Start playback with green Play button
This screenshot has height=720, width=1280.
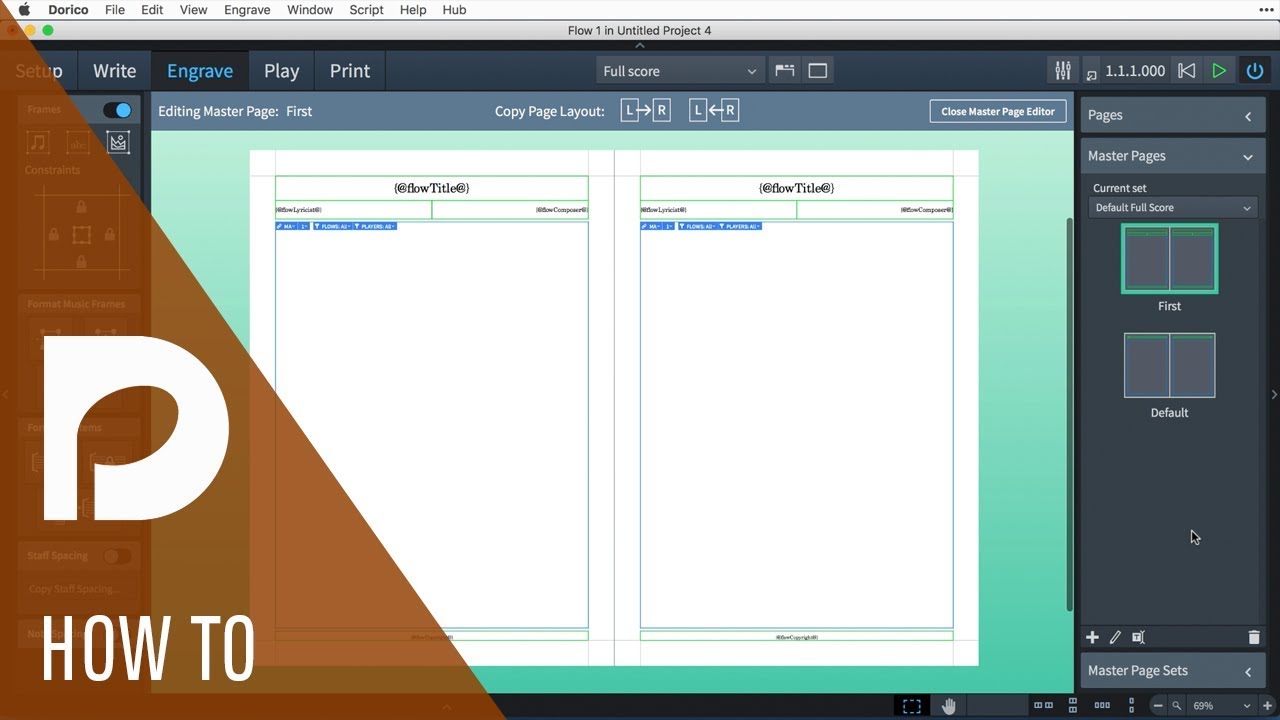(x=1219, y=71)
